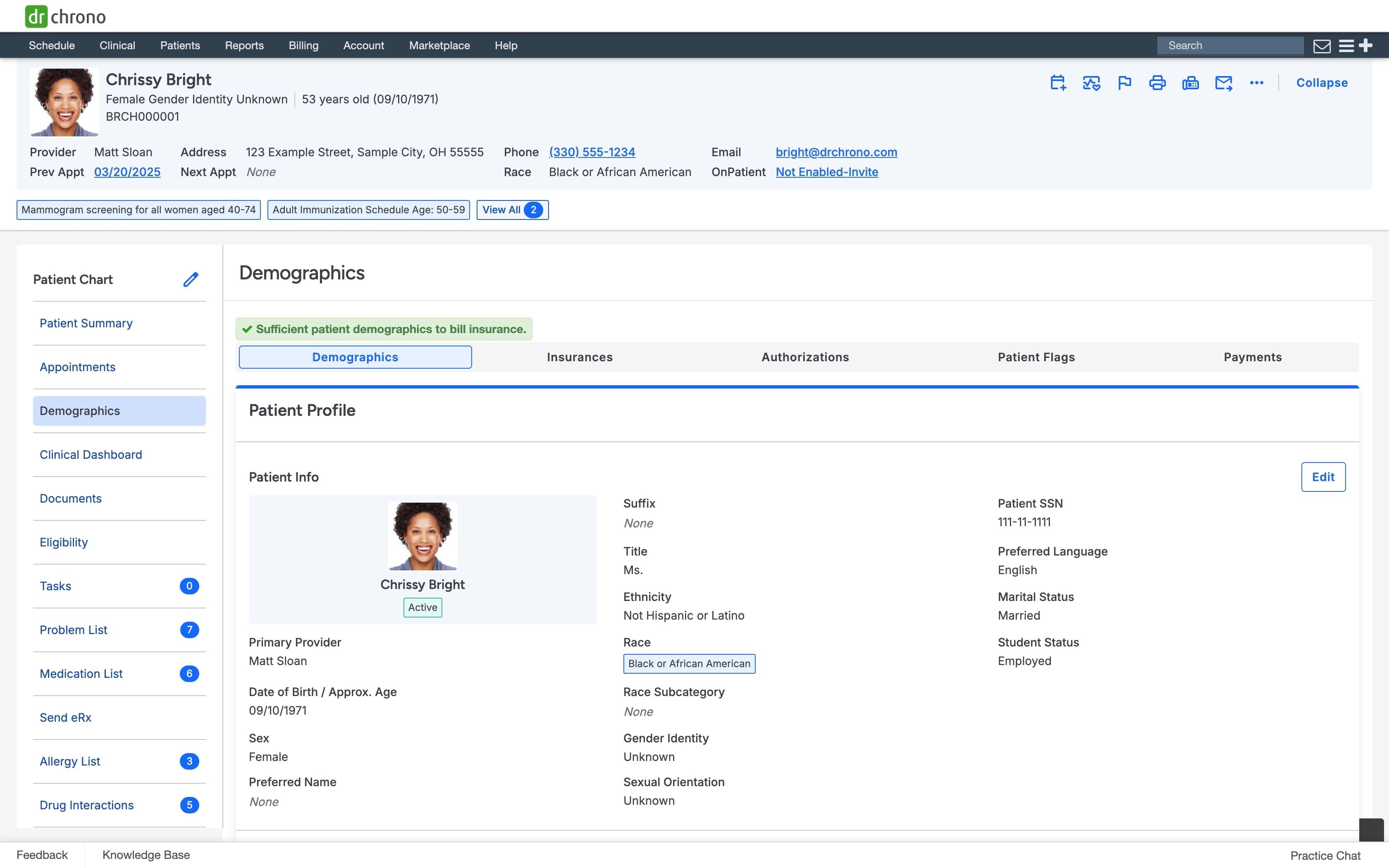
Task: Open the vitals heart monitor icon
Action: pyautogui.click(x=1091, y=83)
